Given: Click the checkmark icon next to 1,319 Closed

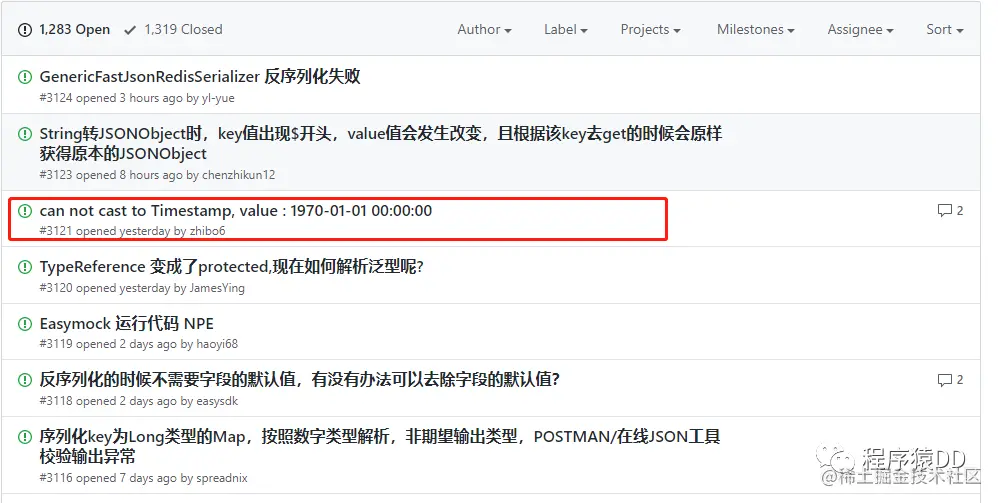Looking at the screenshot, I should pyautogui.click(x=130, y=30).
